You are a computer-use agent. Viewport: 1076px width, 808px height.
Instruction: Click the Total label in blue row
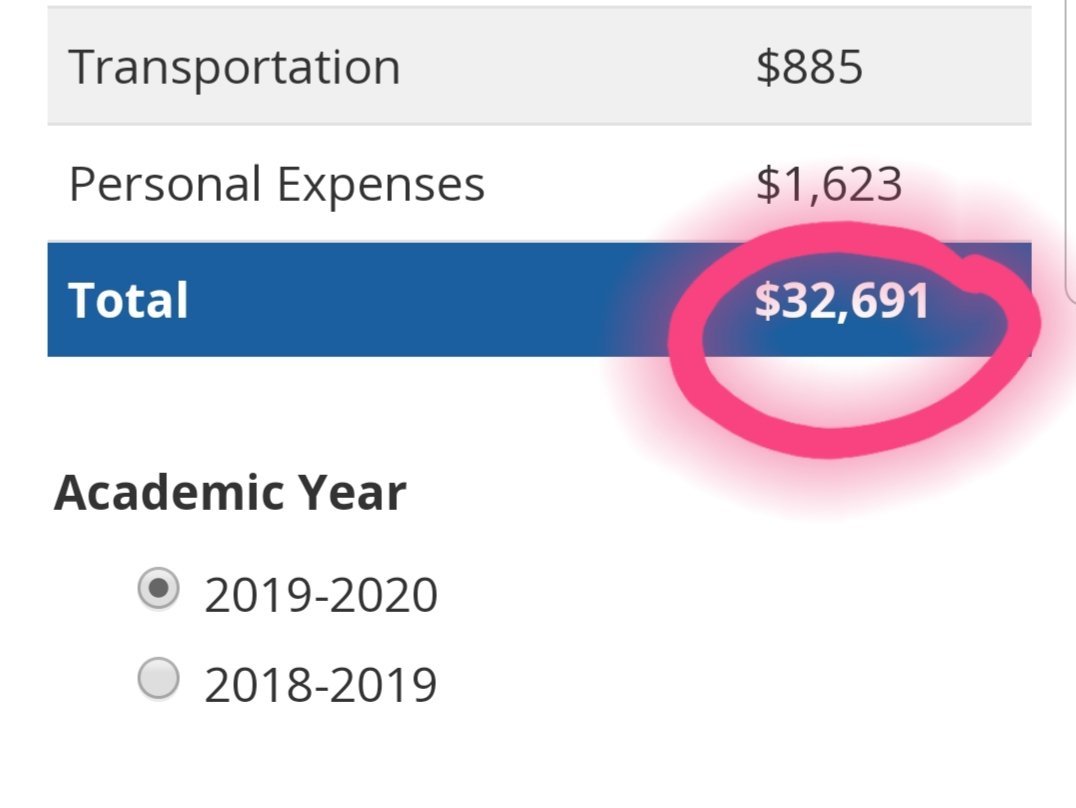coord(128,301)
